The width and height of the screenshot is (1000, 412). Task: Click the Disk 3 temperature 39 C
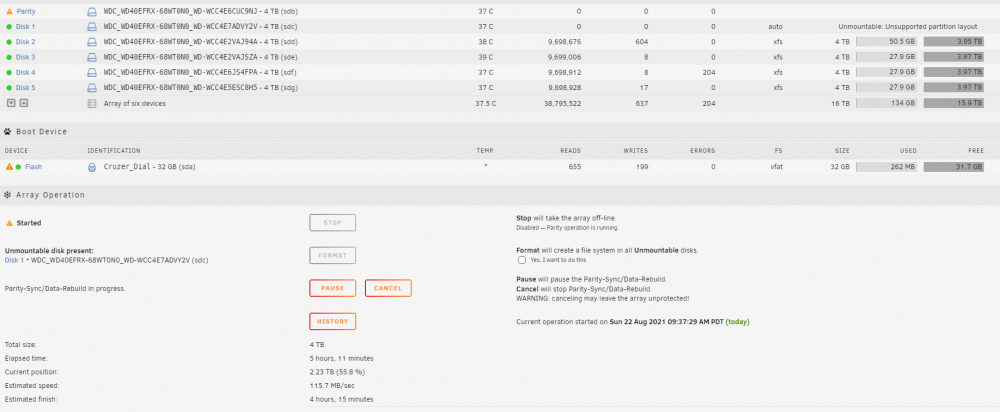click(x=485, y=57)
